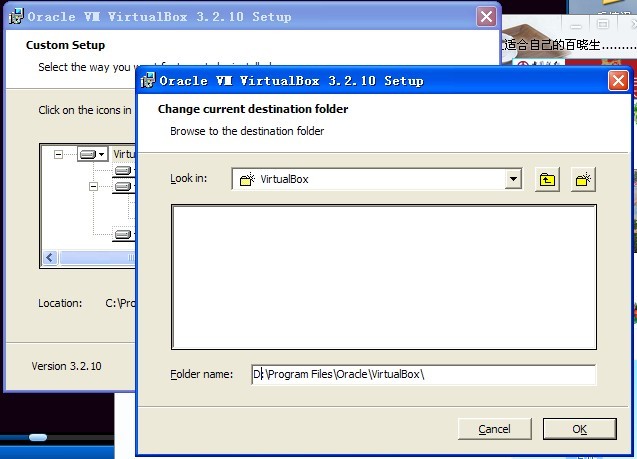Click the Up One Level folder icon

pos(547,179)
